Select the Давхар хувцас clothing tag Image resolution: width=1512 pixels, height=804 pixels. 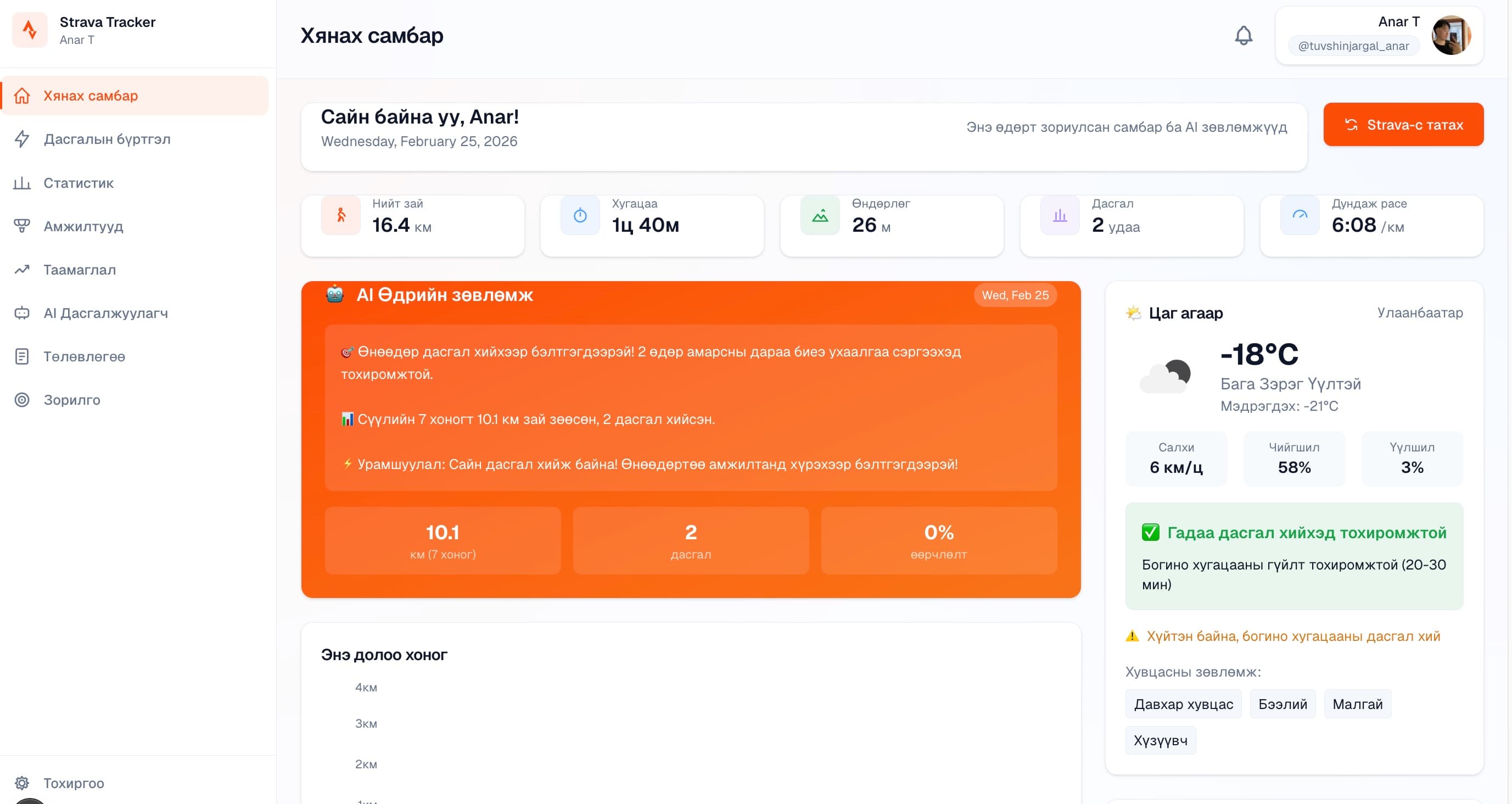[1183, 704]
